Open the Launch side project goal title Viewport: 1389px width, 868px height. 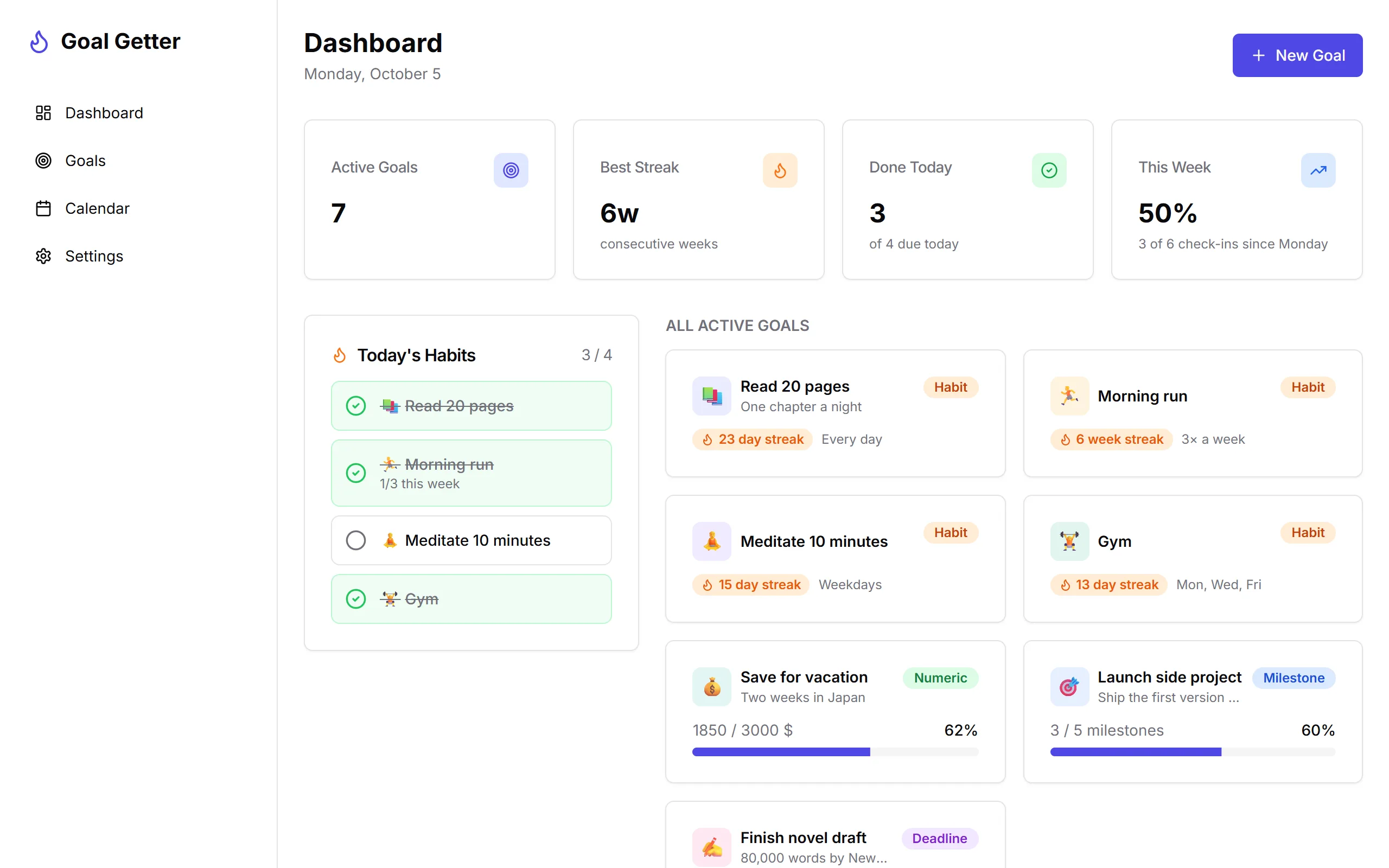click(1169, 678)
